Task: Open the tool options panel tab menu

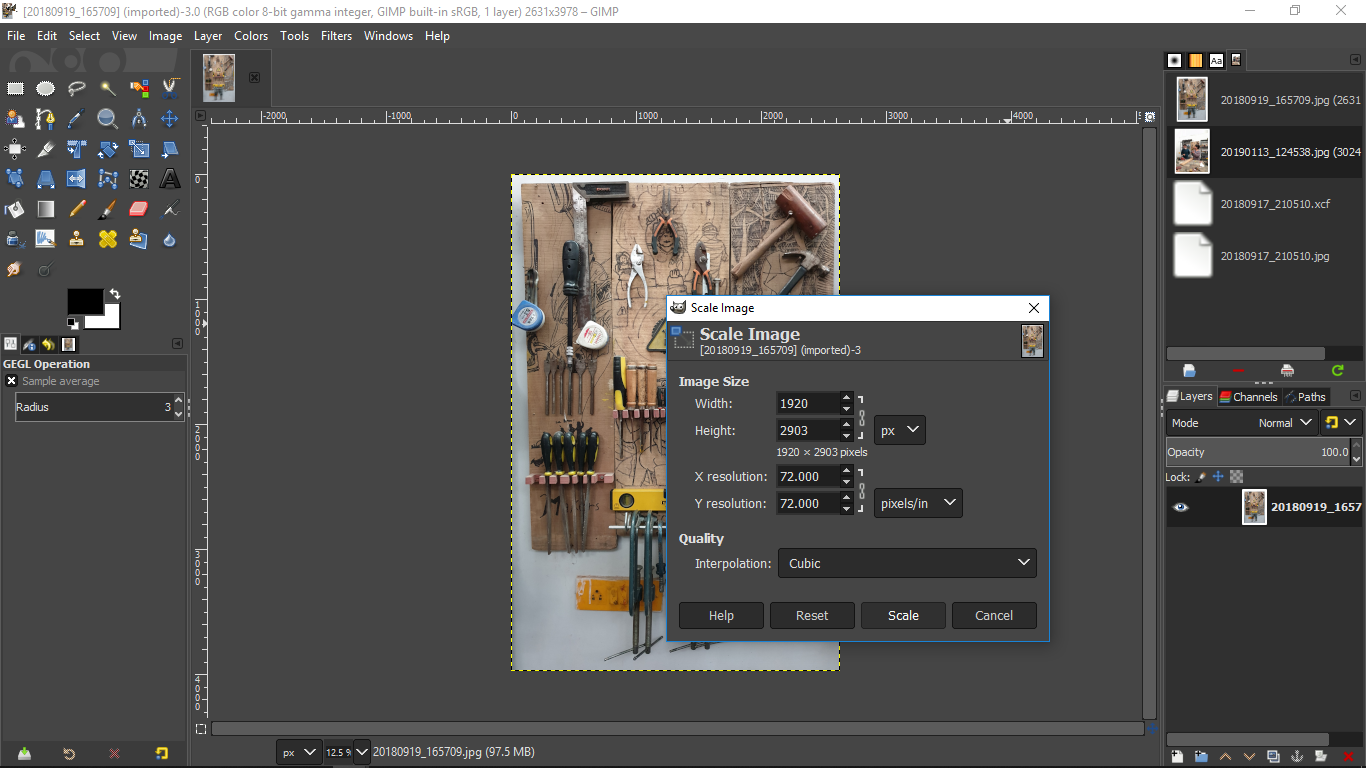Action: pos(178,344)
